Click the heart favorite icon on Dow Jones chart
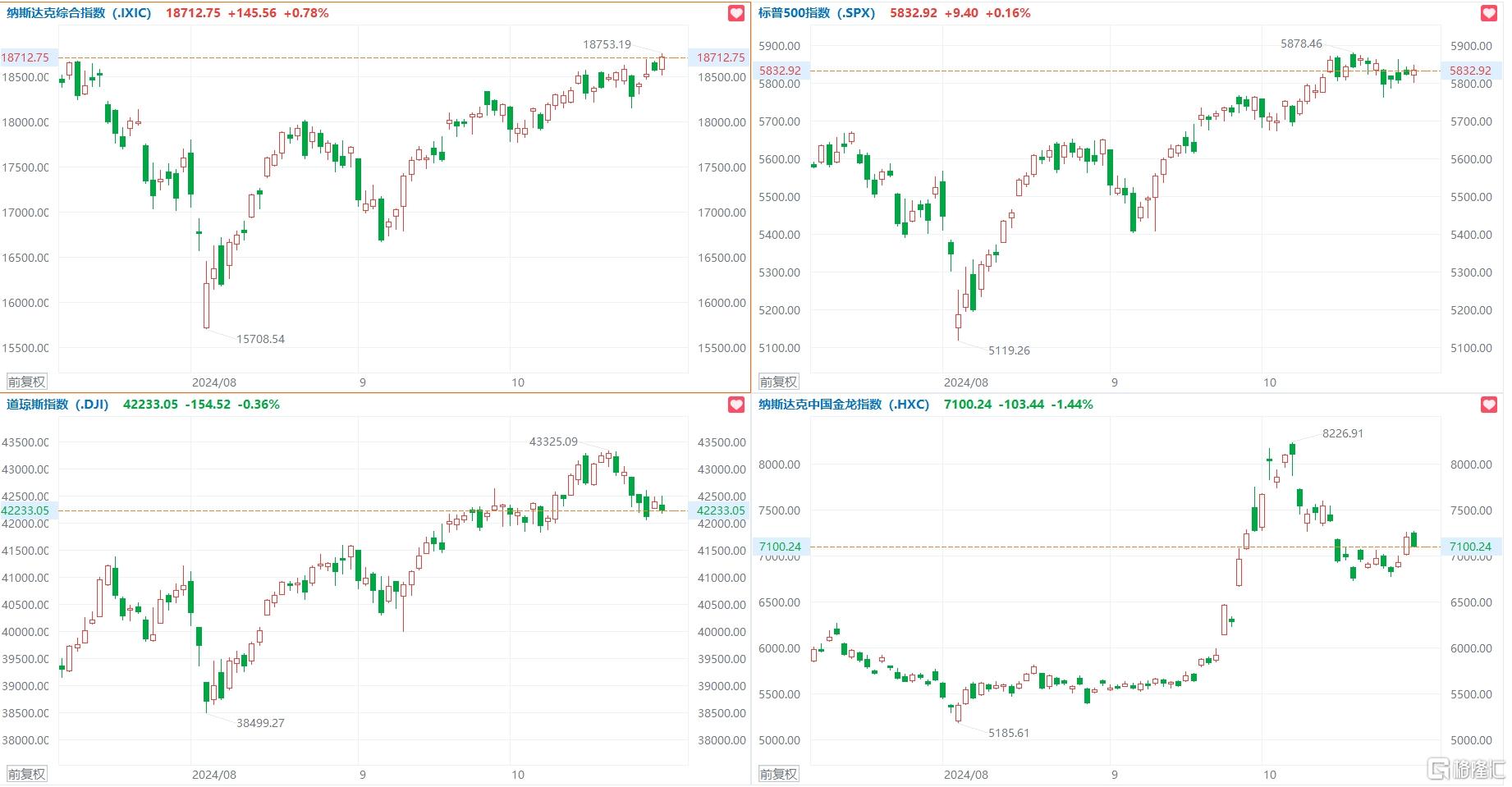 click(736, 405)
